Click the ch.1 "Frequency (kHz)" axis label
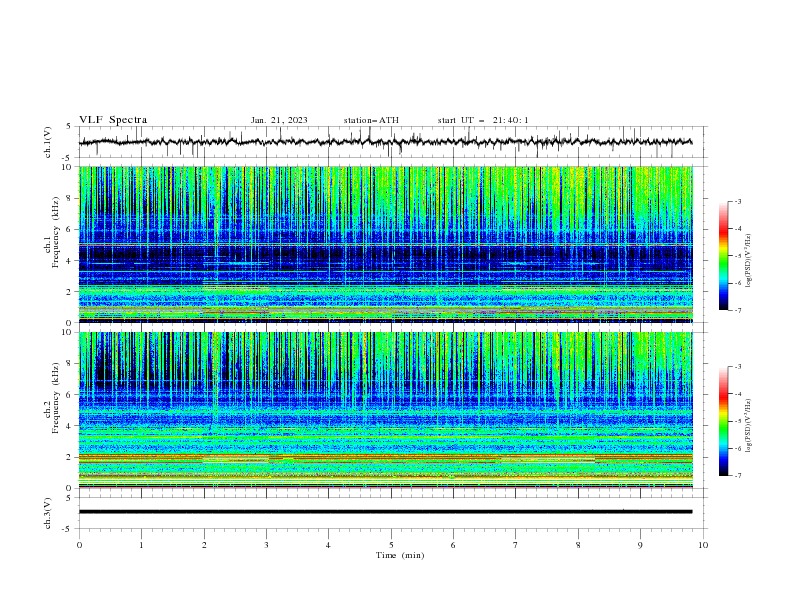 (x=55, y=232)
